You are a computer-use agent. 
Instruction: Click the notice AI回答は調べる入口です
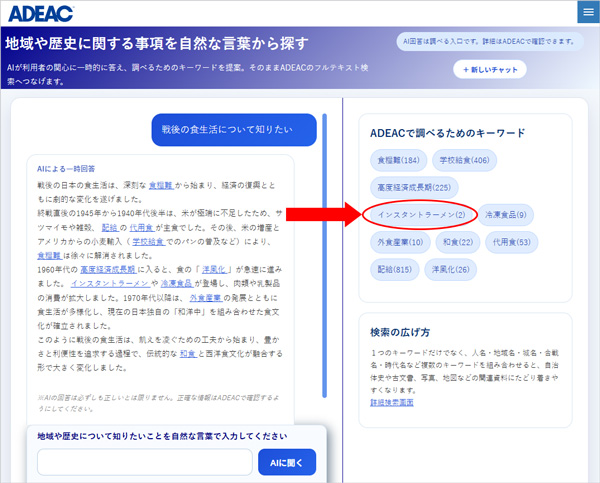click(489, 41)
